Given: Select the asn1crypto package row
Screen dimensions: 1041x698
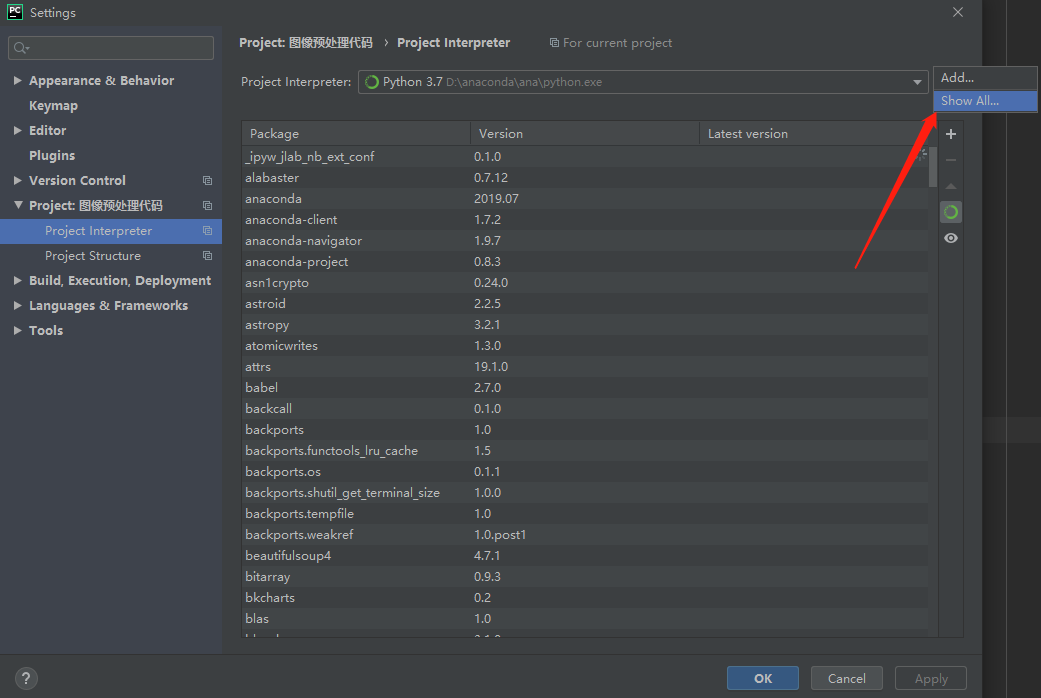Looking at the screenshot, I should [x=585, y=283].
